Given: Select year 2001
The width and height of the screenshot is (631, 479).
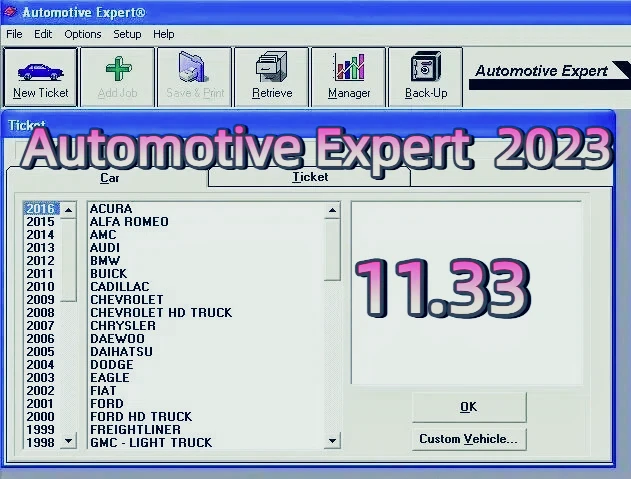Looking at the screenshot, I should 40,403.
